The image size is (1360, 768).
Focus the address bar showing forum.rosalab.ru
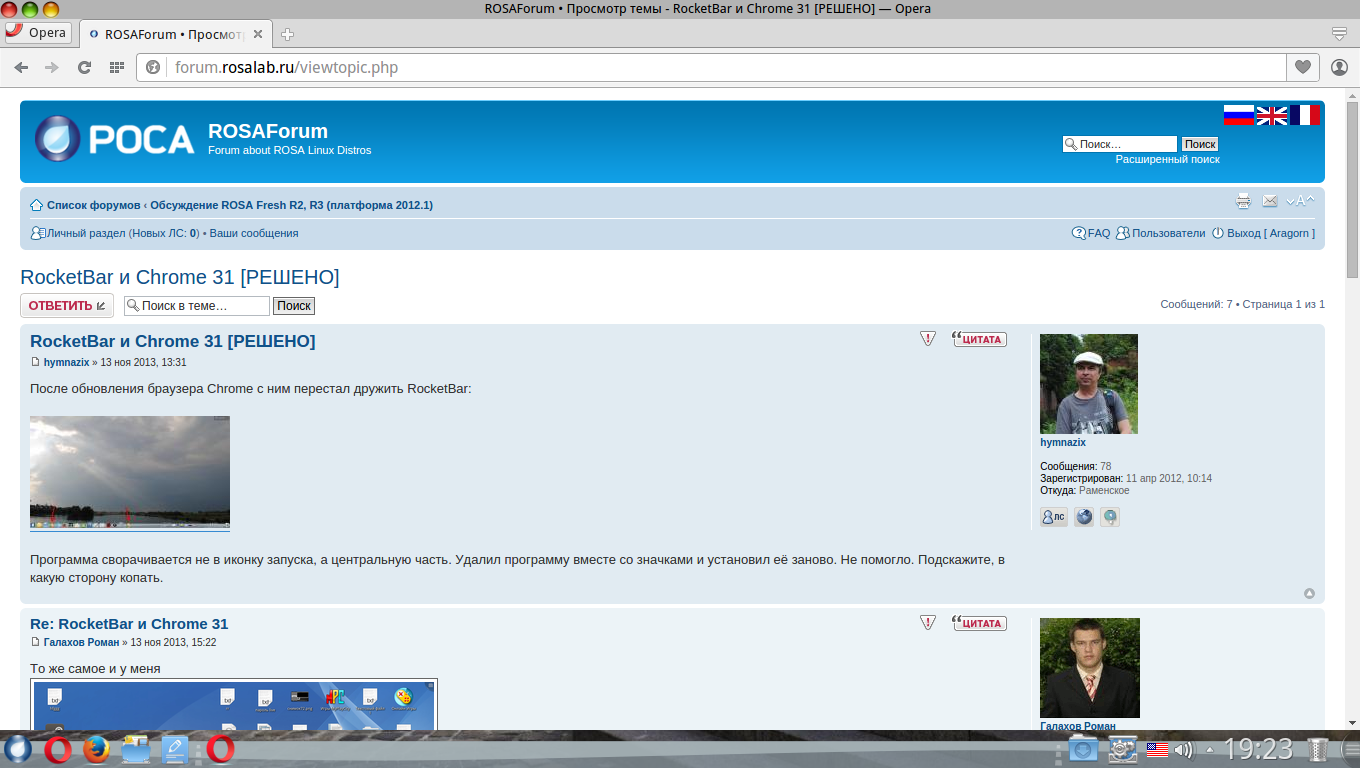click(x=712, y=67)
